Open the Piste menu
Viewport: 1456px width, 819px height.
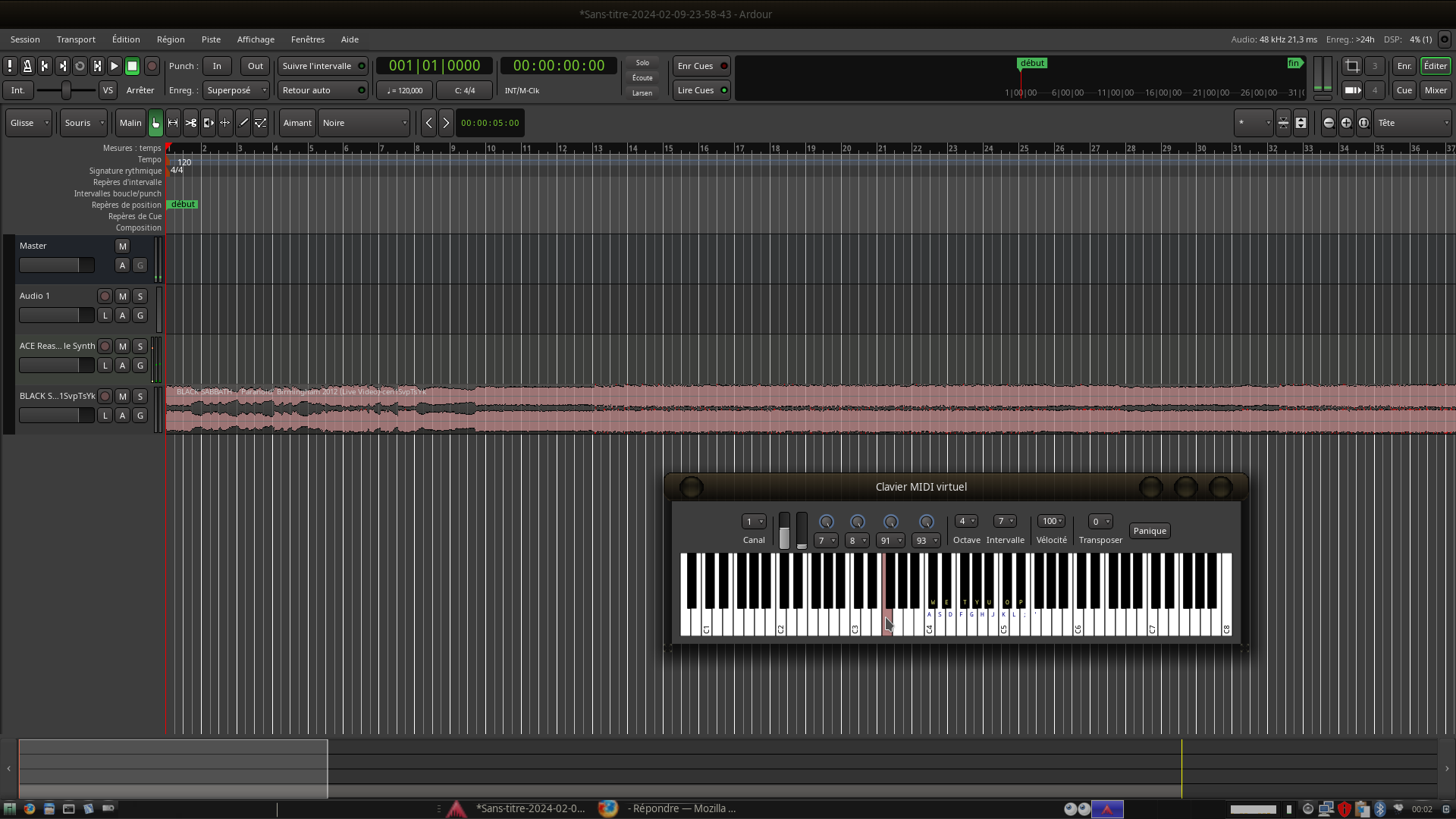[211, 39]
